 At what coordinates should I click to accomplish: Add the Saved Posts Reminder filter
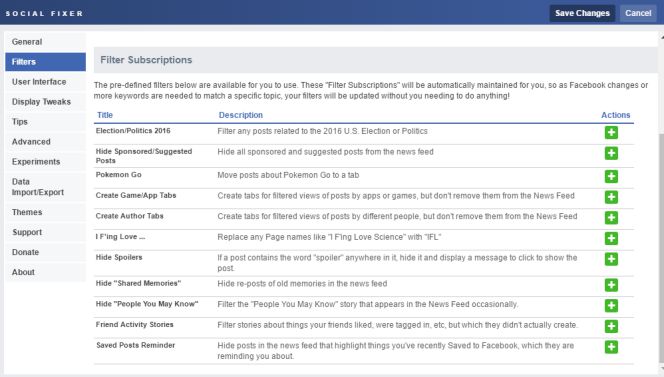[611, 347]
